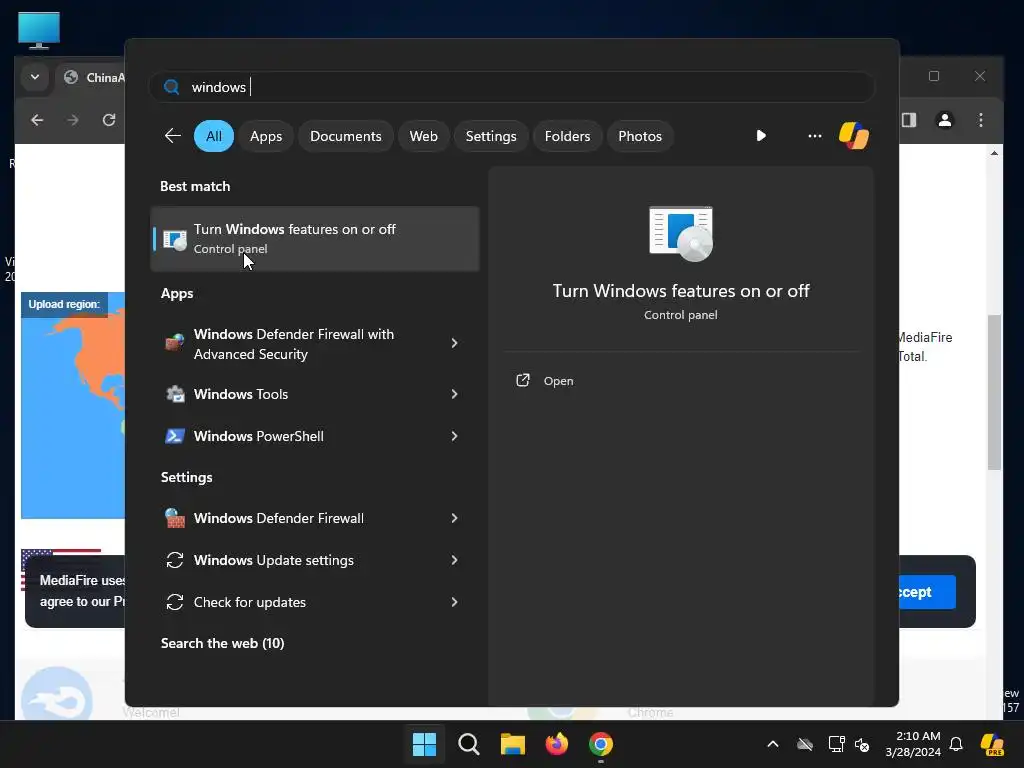The height and width of the screenshot is (768, 1024).
Task: Open Chrome's three-dot menu
Action: [x=980, y=120]
